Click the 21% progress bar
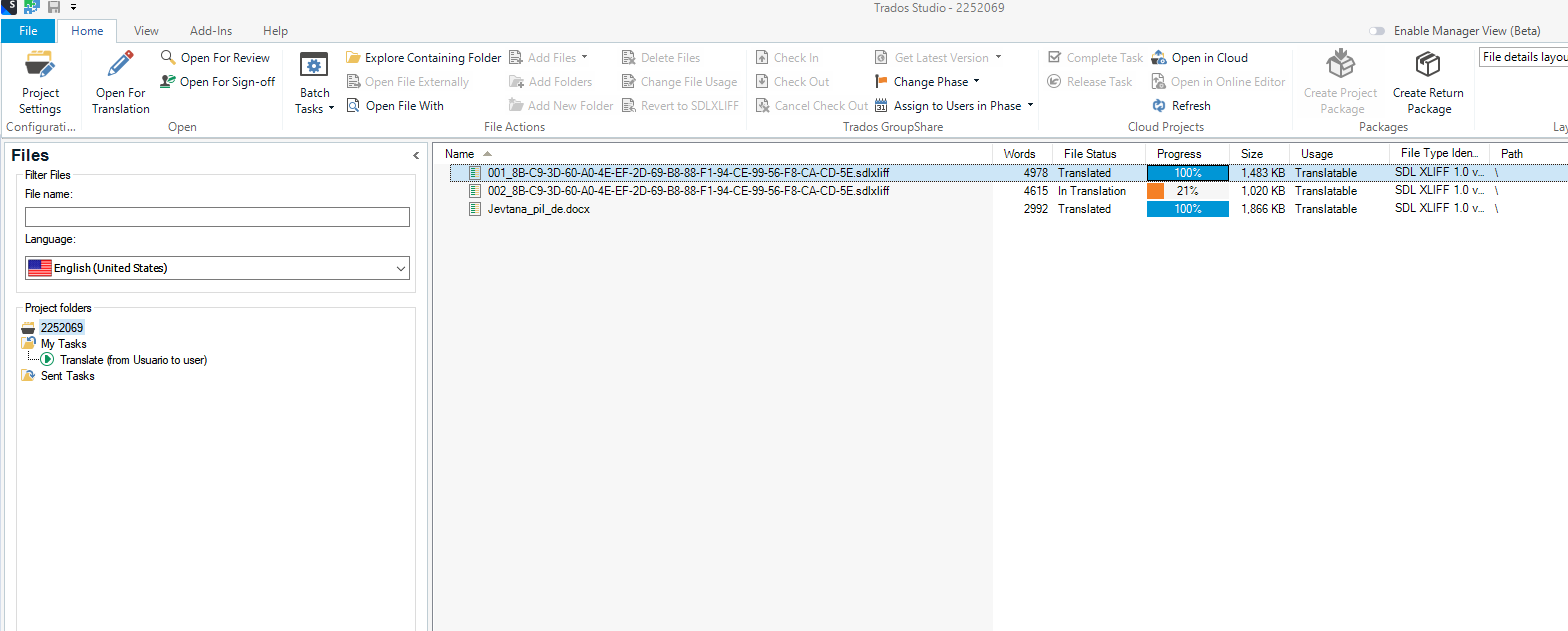Viewport: 1568px width, 631px height. (x=1187, y=191)
